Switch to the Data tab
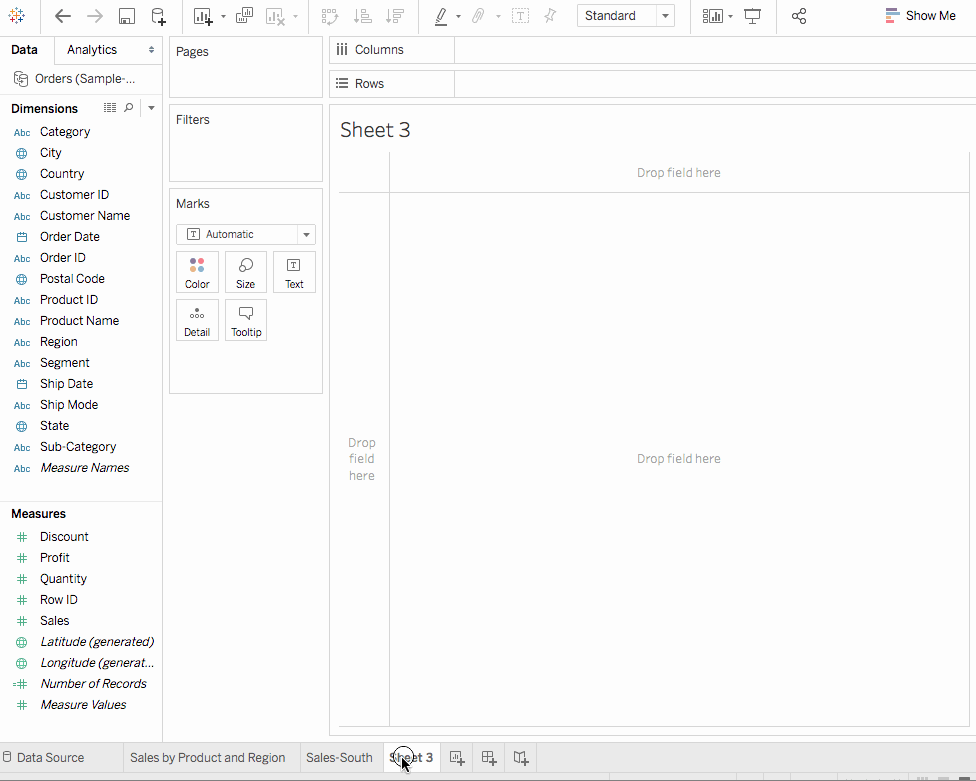 pyautogui.click(x=24, y=50)
